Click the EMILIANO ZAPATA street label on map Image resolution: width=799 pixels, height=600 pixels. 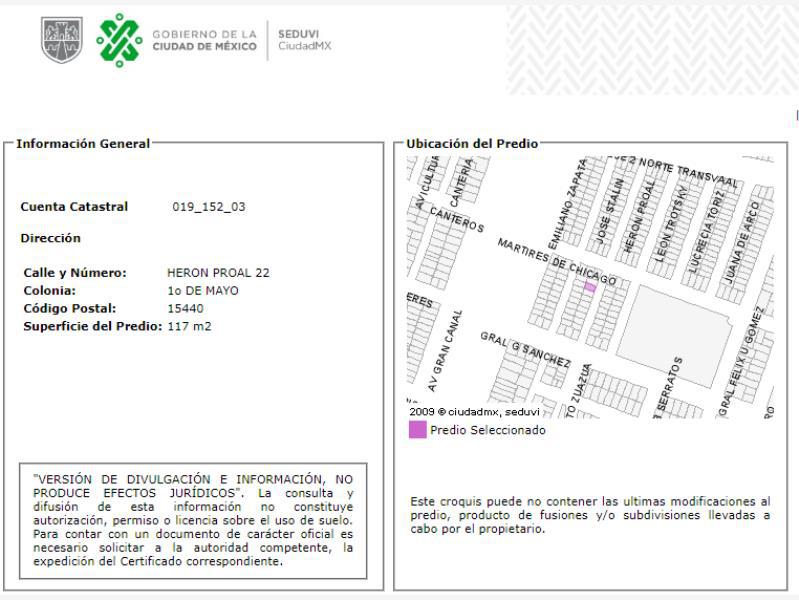point(568,204)
